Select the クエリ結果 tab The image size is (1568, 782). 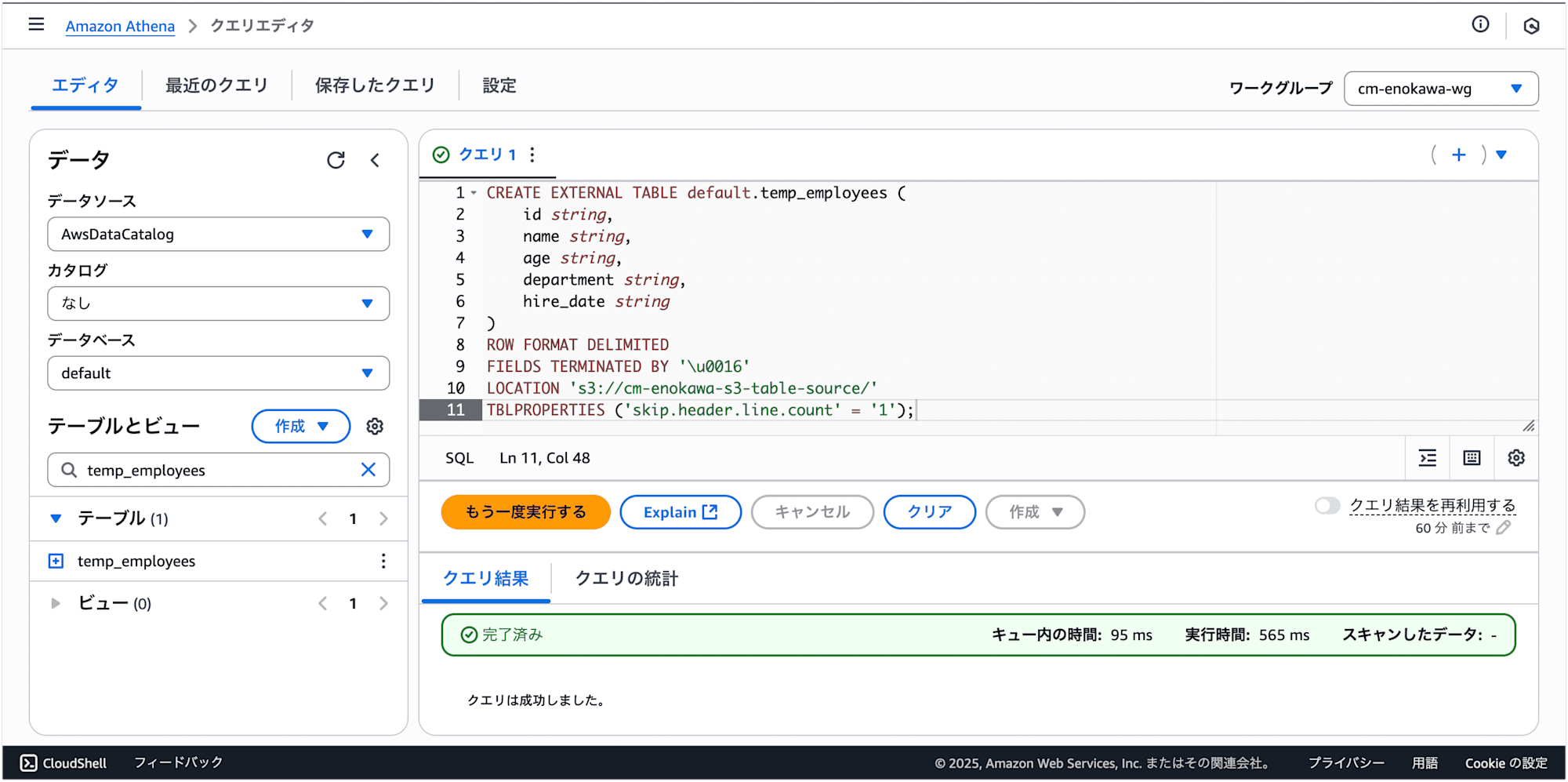point(486,578)
